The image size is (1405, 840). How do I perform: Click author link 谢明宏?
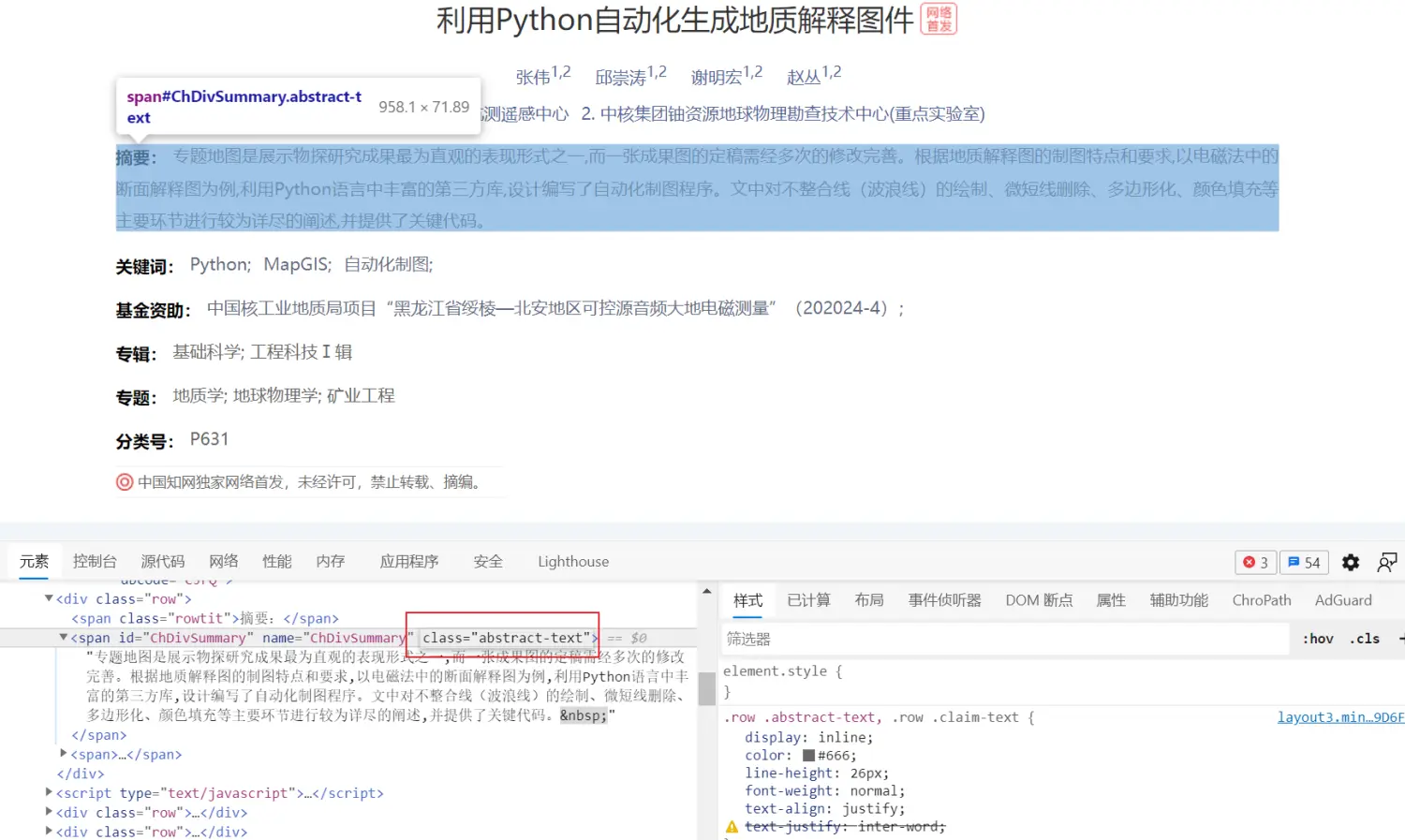coord(717,78)
